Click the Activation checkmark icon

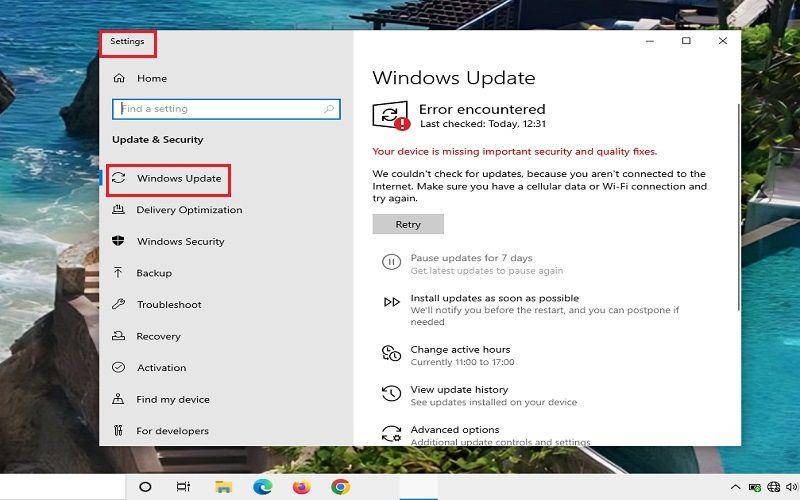point(118,367)
